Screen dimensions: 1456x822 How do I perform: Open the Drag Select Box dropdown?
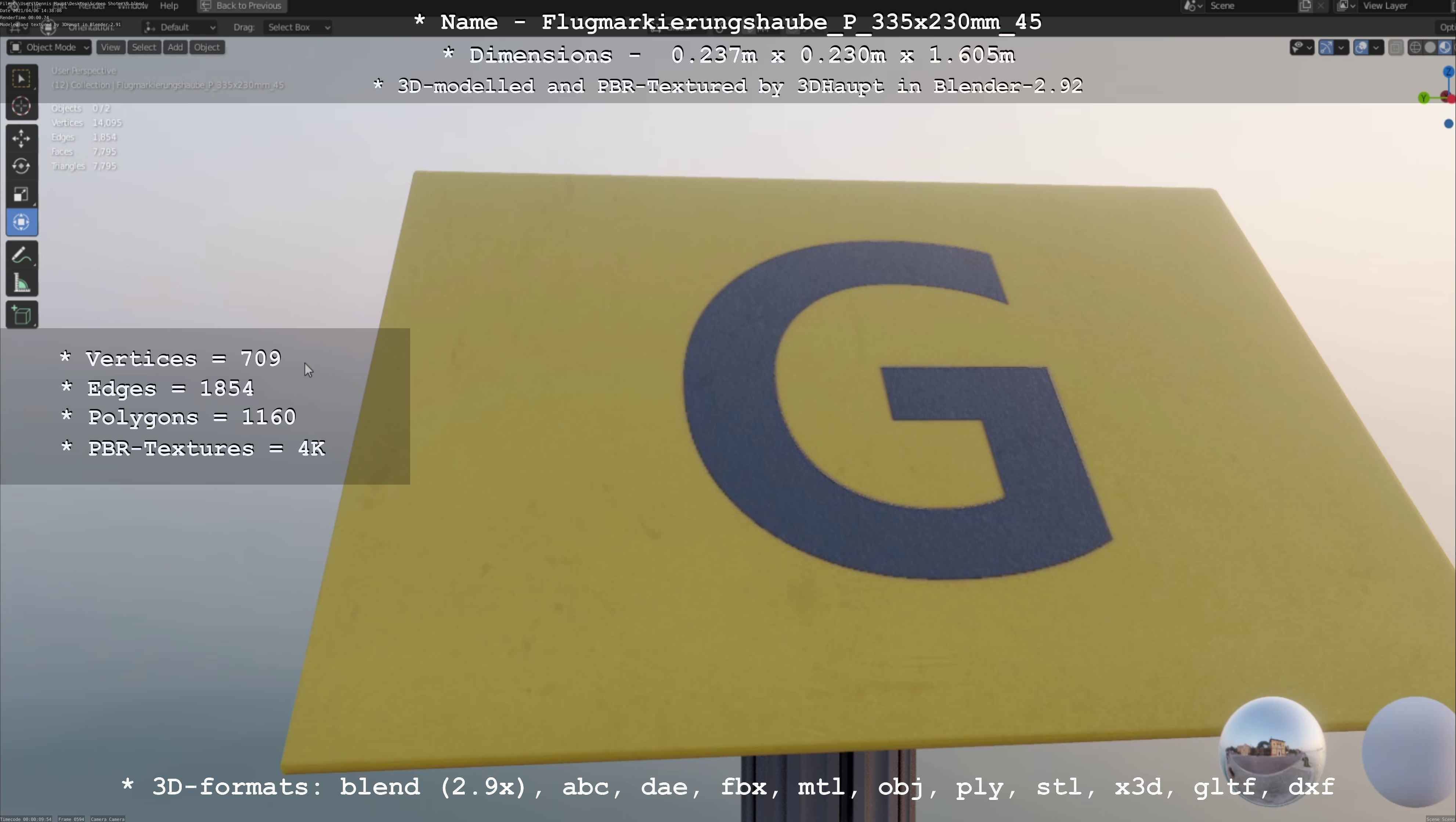coord(297,27)
